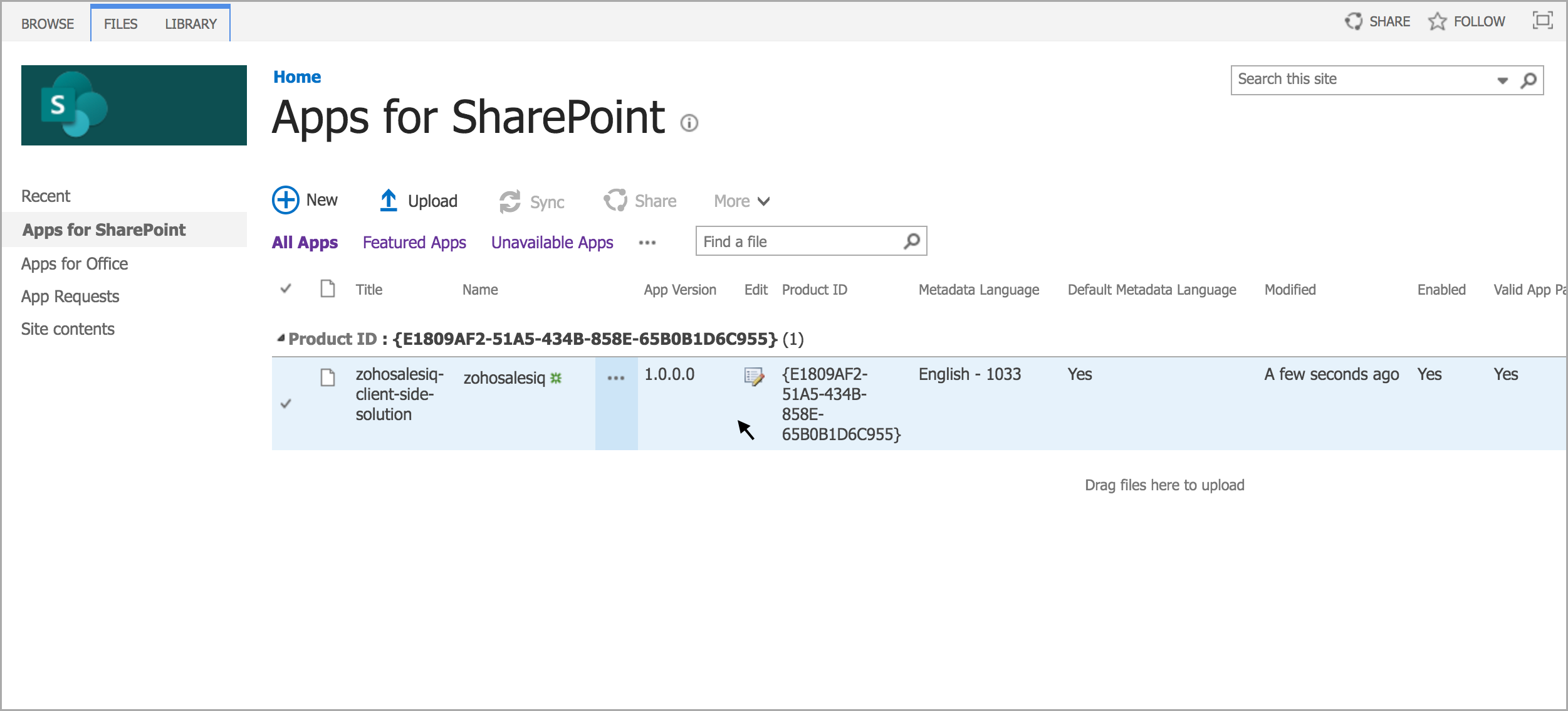Collapse the Product ID group triangle
1568x711 pixels.
(x=281, y=339)
